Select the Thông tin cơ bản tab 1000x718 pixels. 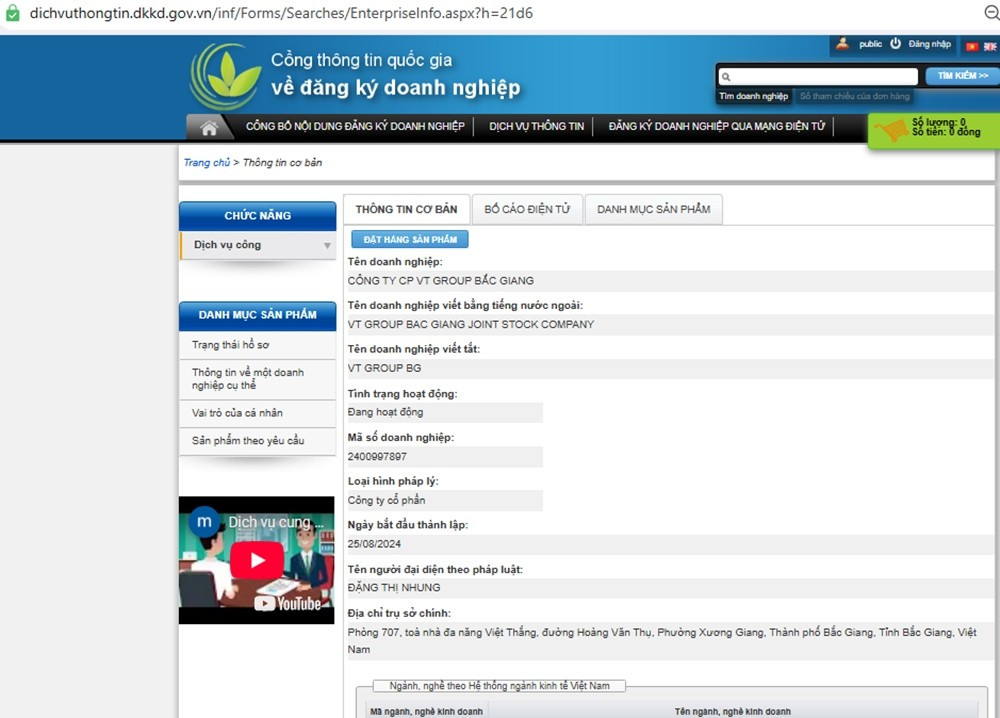406,209
